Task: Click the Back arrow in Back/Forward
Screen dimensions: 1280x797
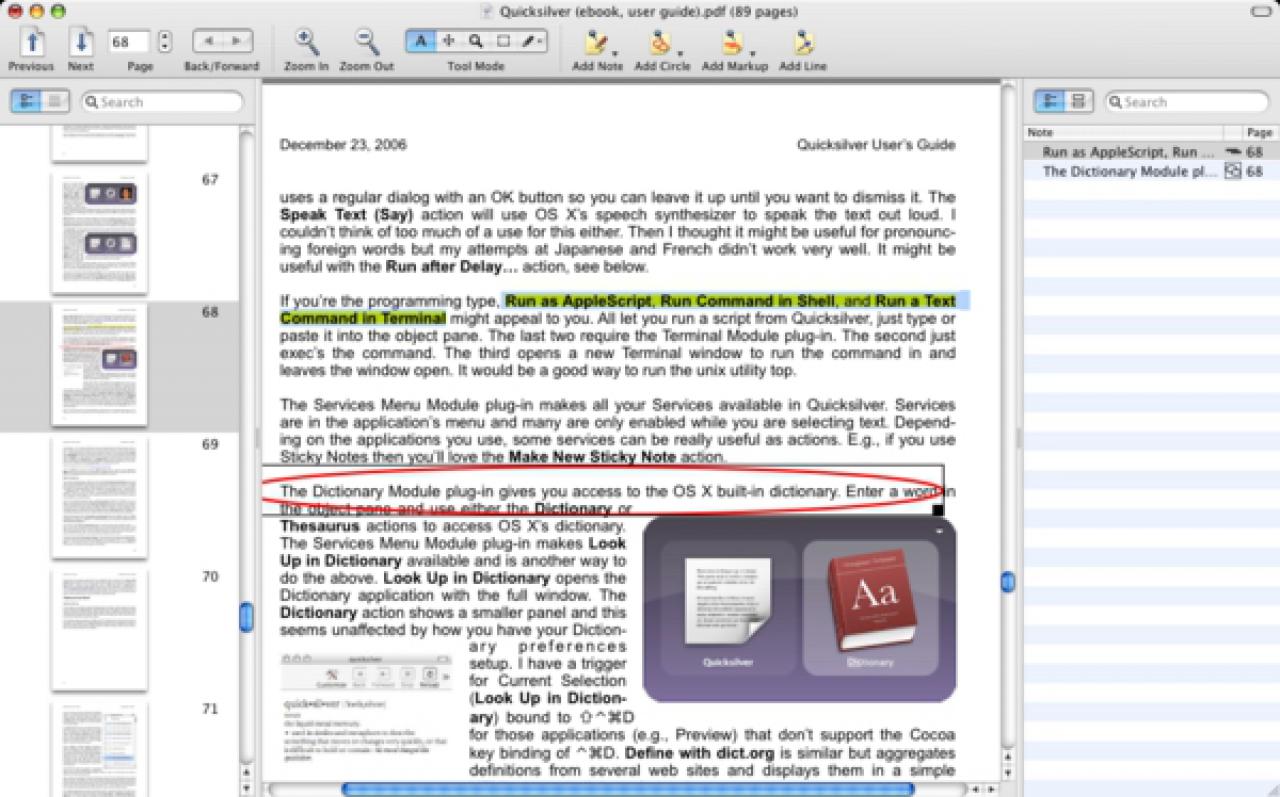Action: (207, 42)
